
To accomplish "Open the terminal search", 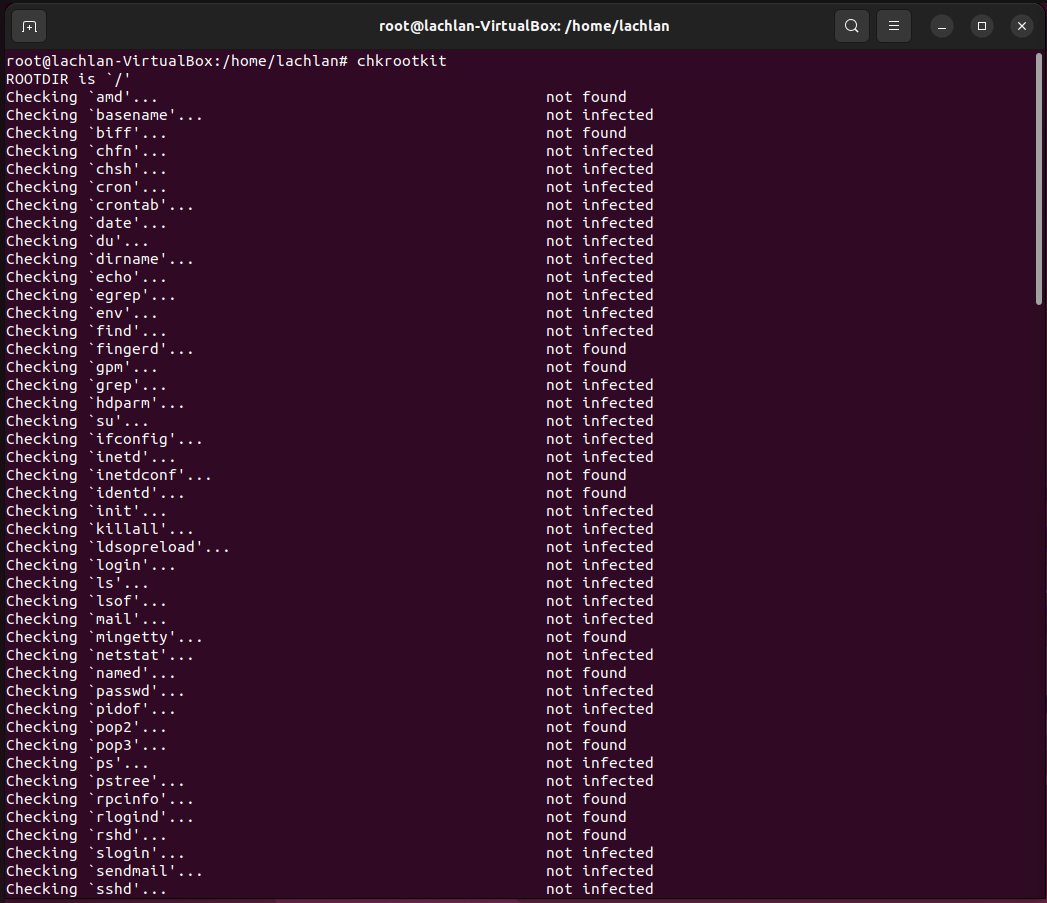I will (851, 26).
